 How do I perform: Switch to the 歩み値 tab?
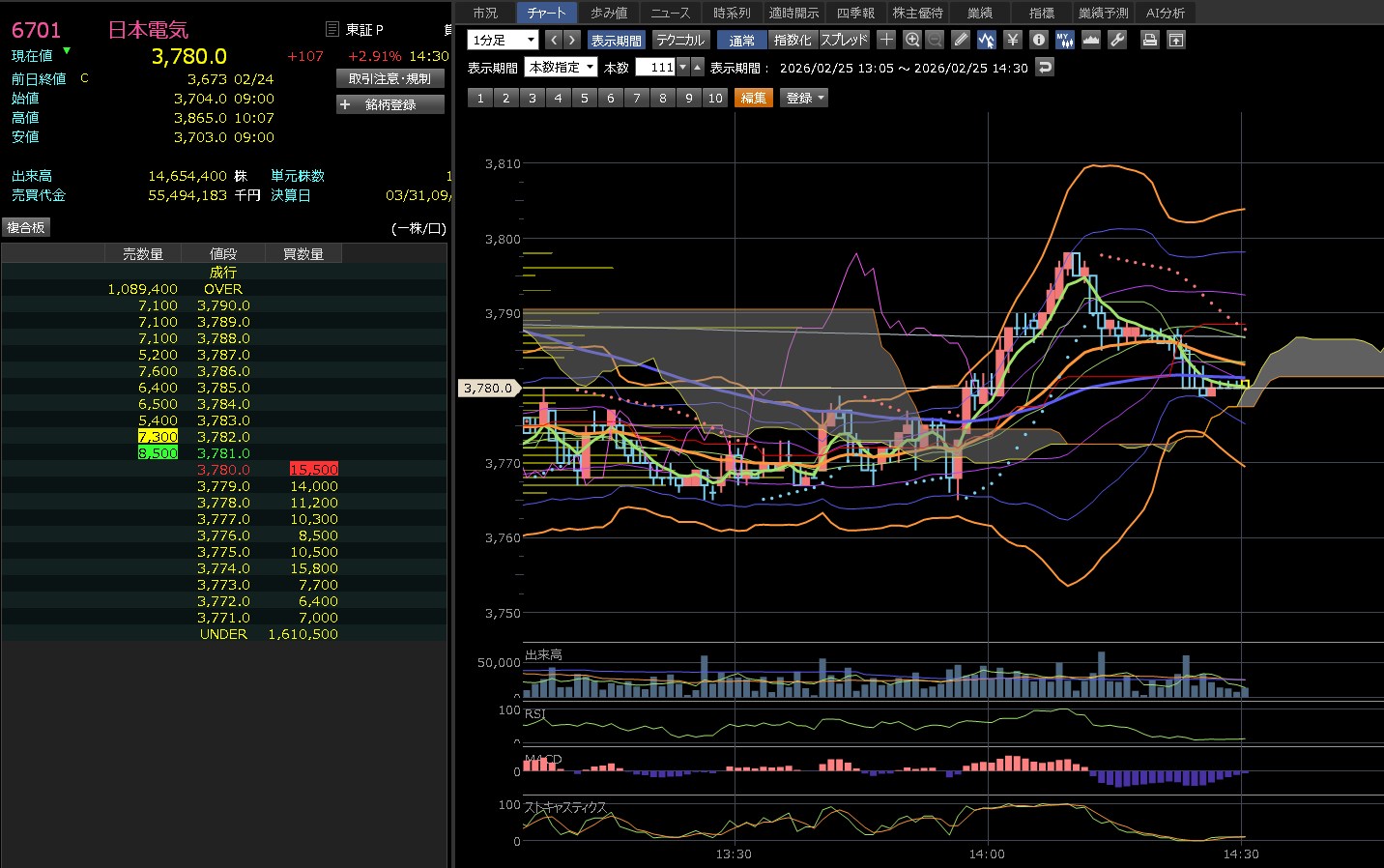609,13
